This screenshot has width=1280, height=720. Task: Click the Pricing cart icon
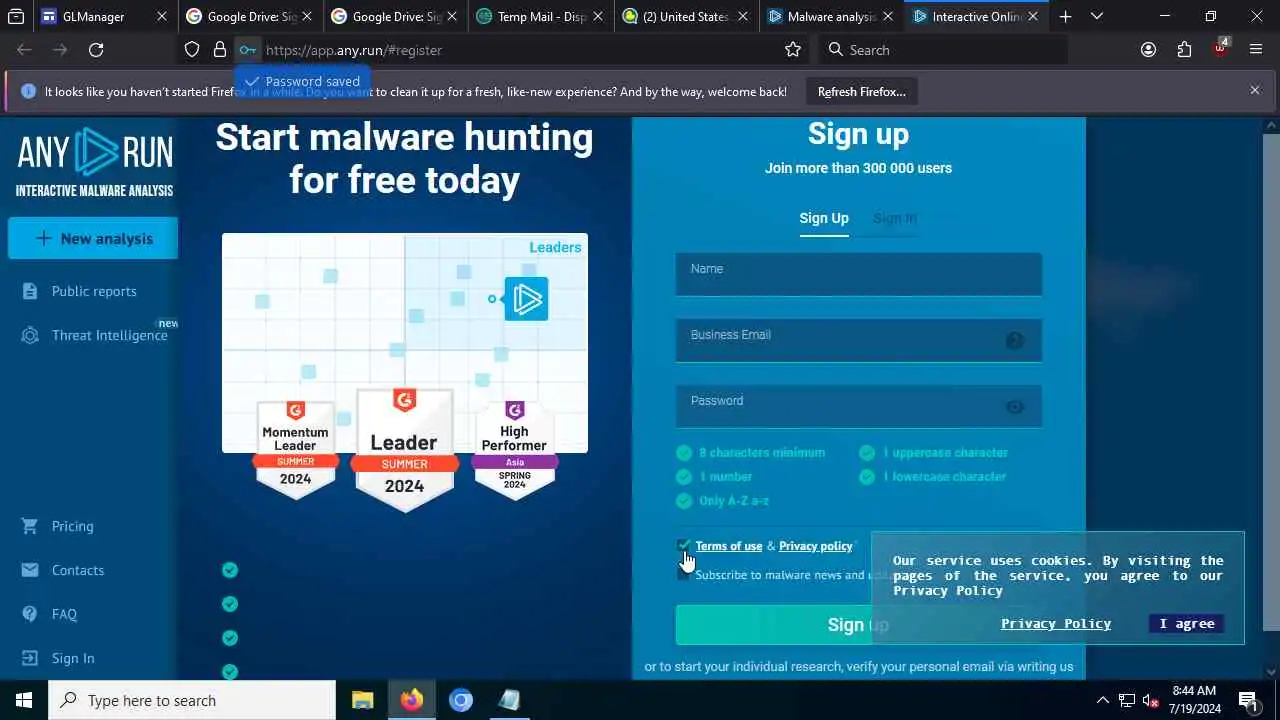tap(30, 526)
